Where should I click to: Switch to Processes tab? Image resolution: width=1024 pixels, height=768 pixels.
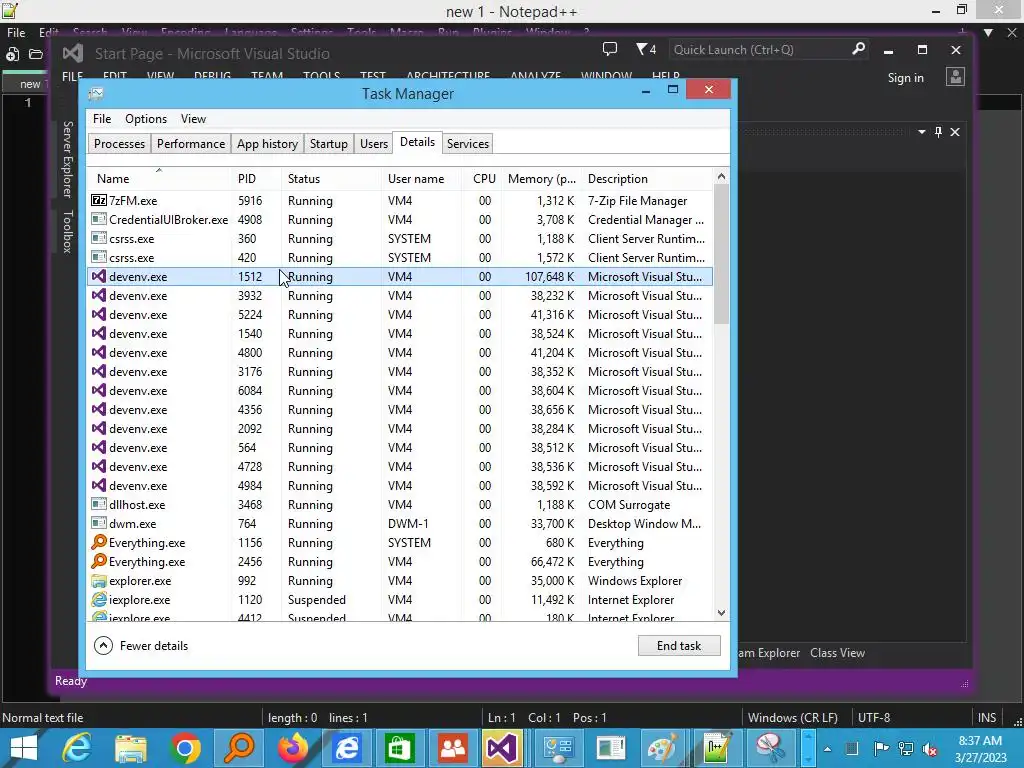click(x=120, y=144)
